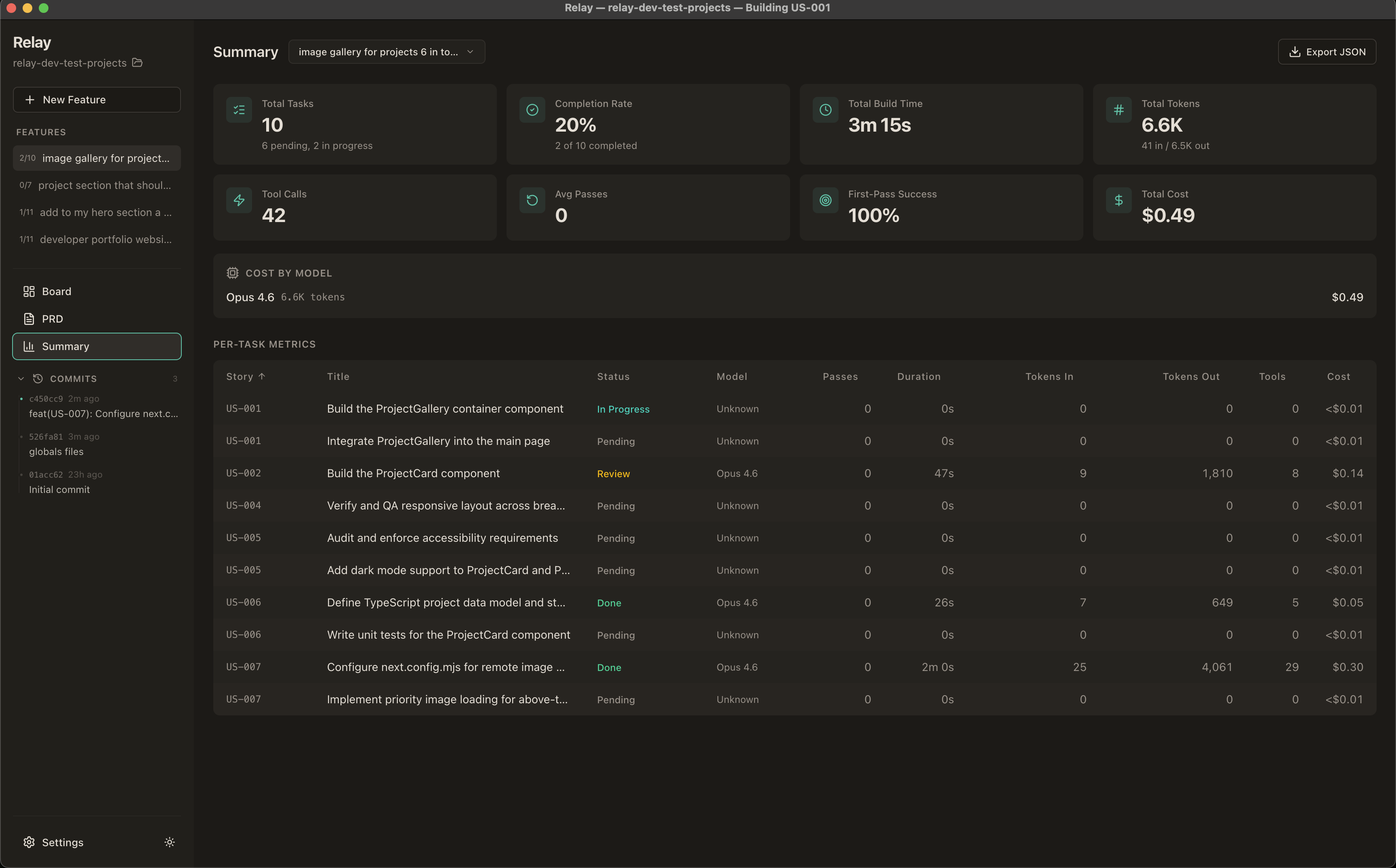
Task: Open the image gallery feature selector dropdown
Action: pos(387,51)
